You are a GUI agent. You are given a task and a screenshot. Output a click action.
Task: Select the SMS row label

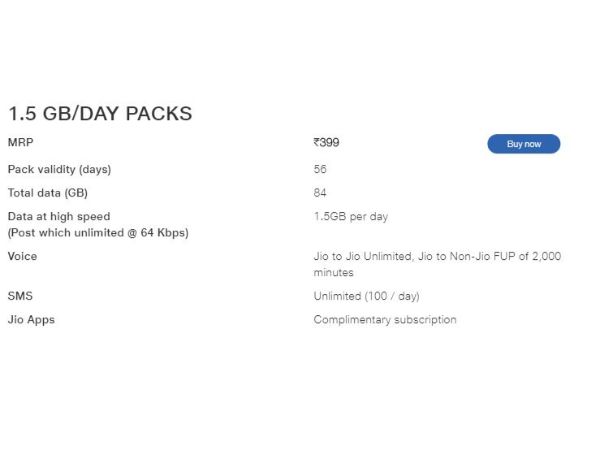point(20,296)
